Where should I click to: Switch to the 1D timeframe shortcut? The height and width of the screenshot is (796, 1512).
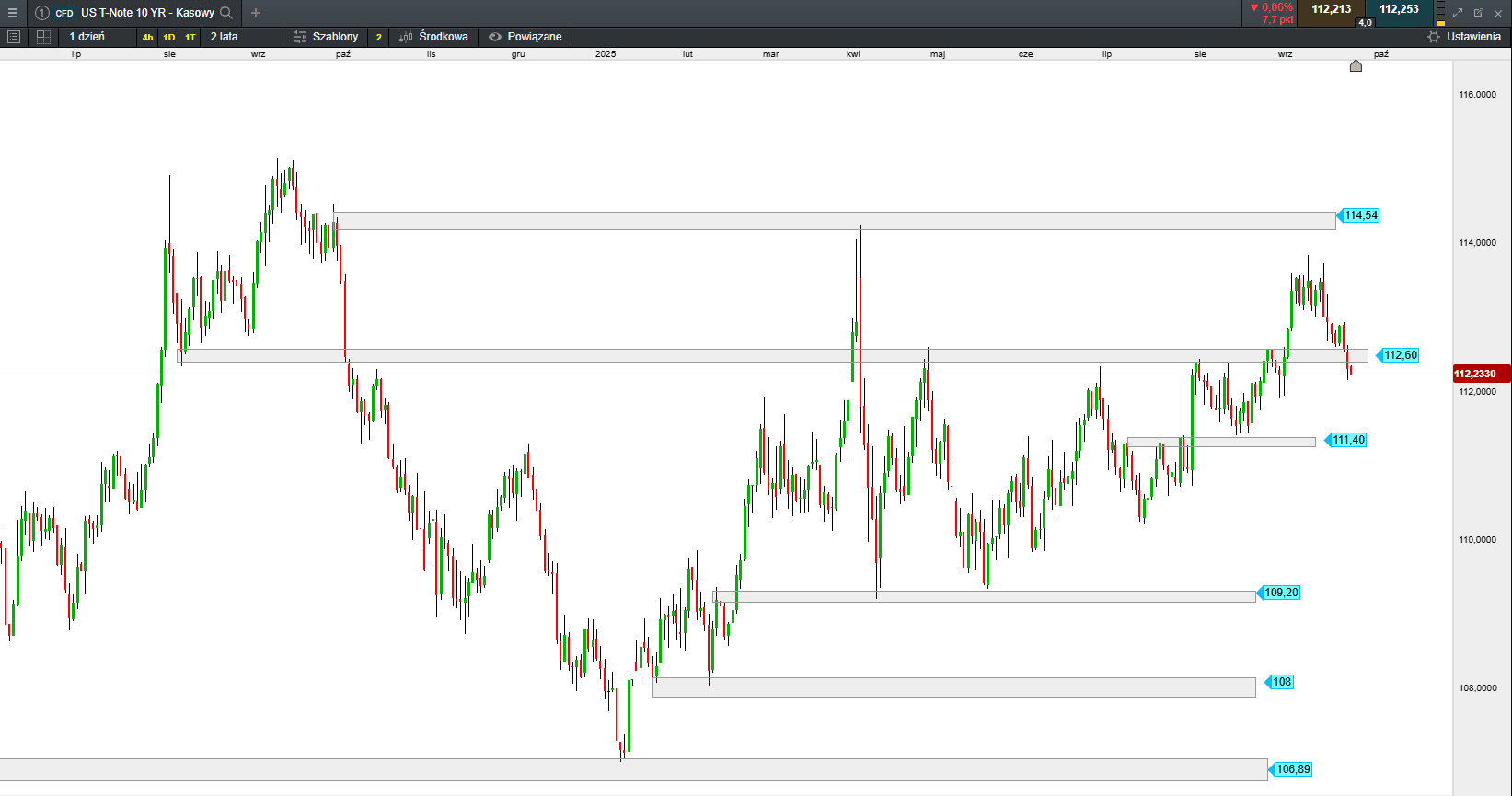[x=168, y=38]
